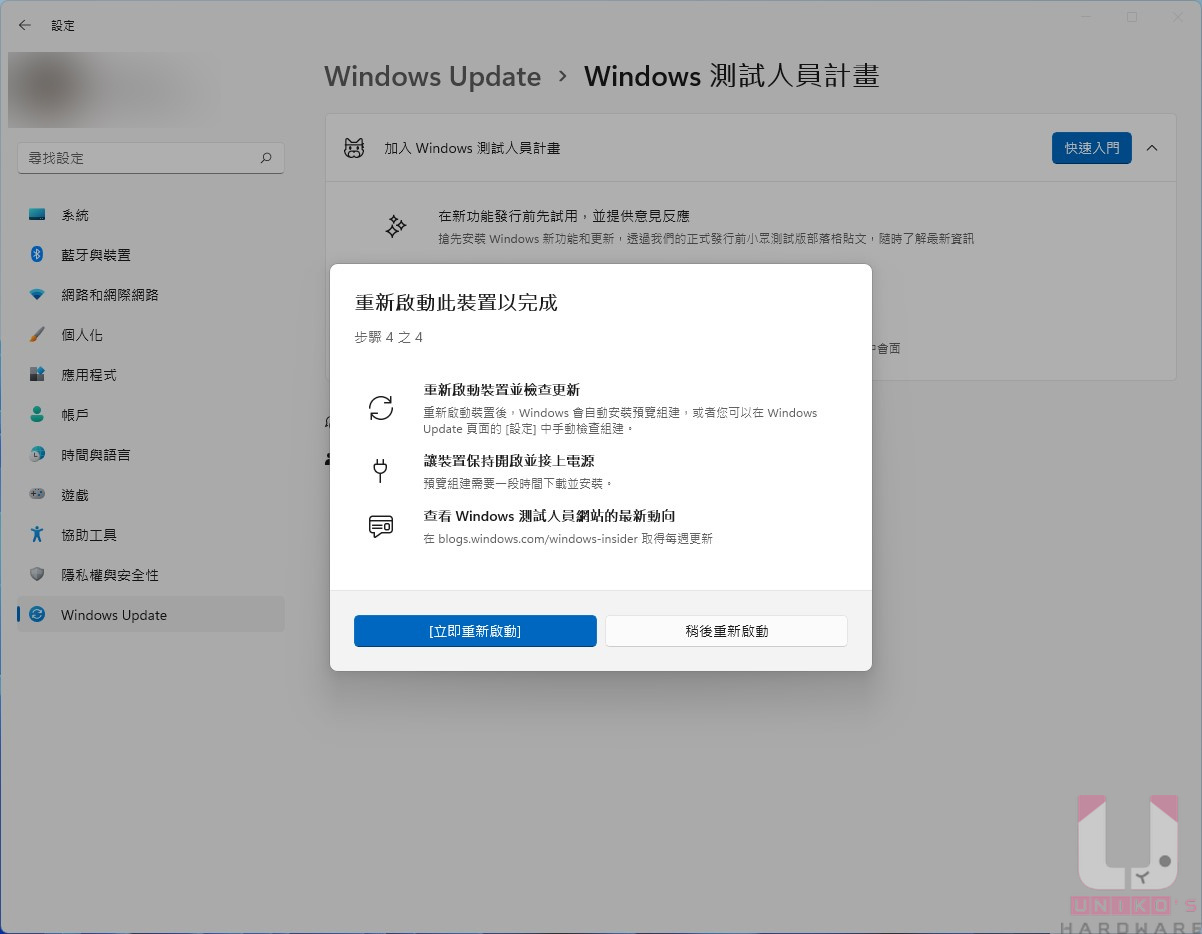
Task: Click the 系統 monitor icon
Action: tap(37, 215)
